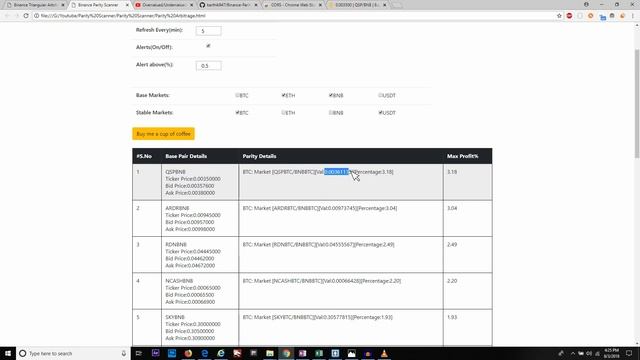This screenshot has width=640, height=360.
Task: Open Firefox from the taskbar
Action: pyautogui.click(x=188, y=353)
